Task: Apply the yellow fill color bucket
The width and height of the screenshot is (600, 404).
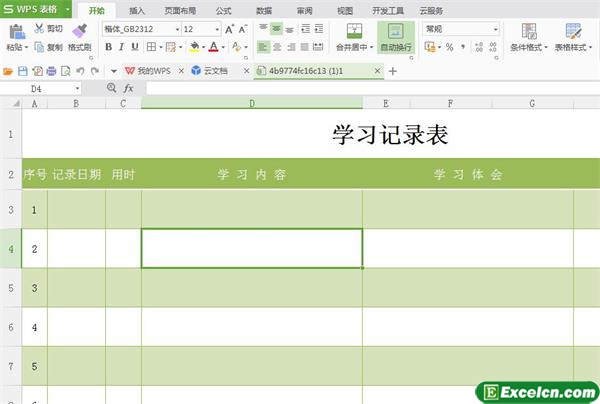Action: pyautogui.click(x=194, y=47)
